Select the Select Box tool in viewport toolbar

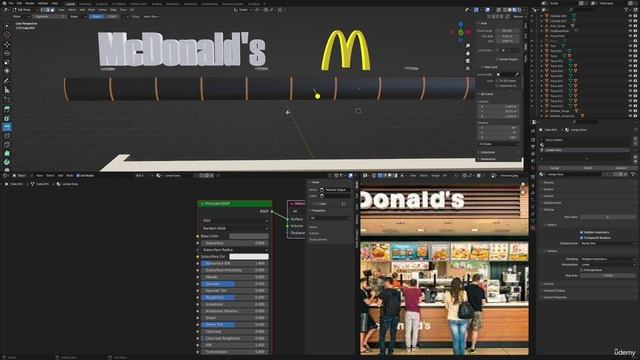(7, 25)
